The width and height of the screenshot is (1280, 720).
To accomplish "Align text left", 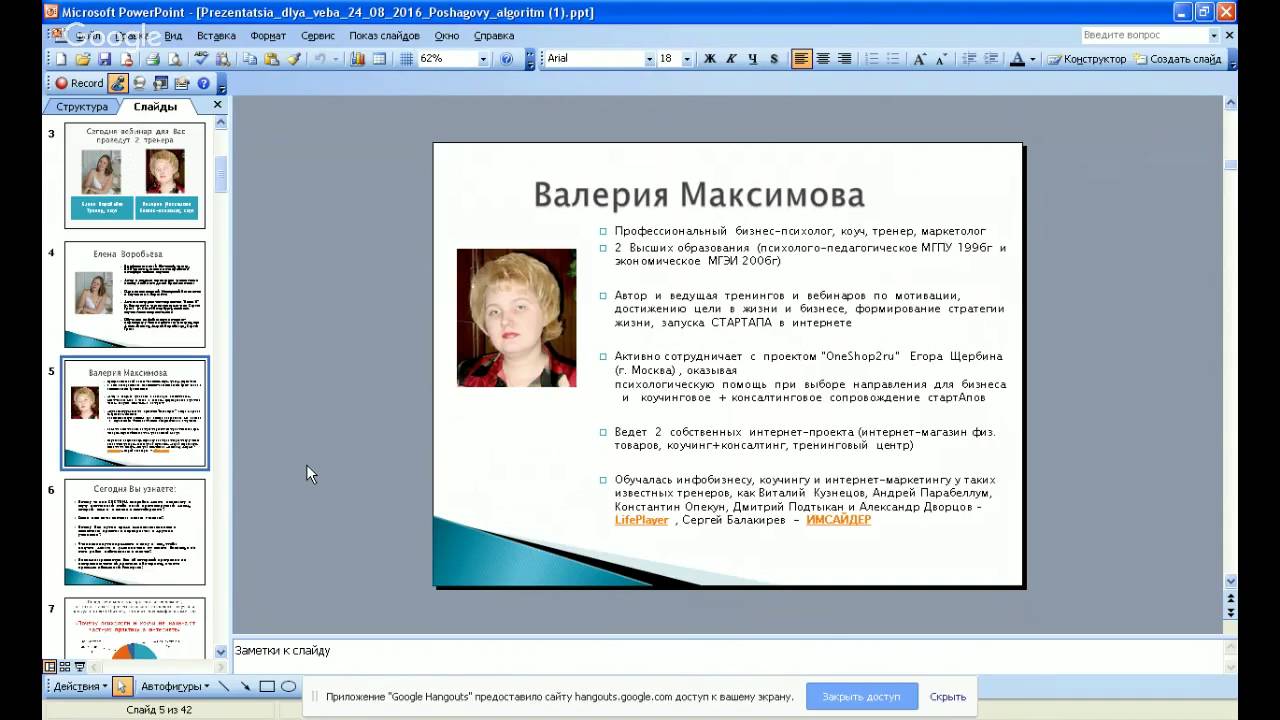I will click(801, 59).
